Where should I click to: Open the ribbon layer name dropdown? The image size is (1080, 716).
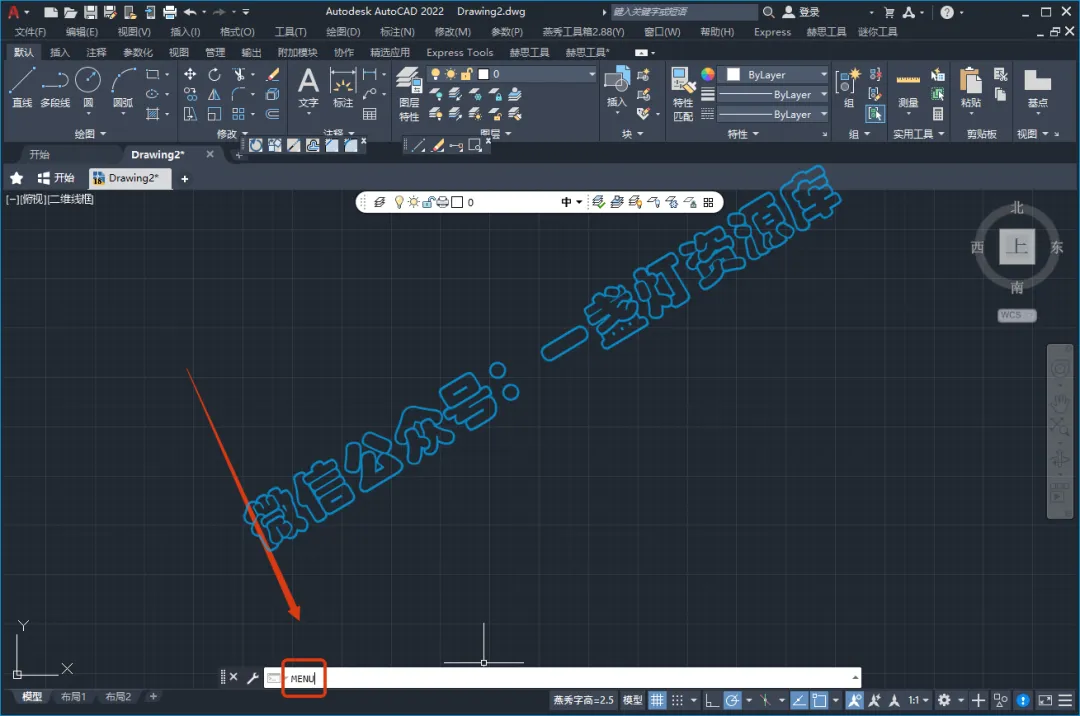coord(510,74)
